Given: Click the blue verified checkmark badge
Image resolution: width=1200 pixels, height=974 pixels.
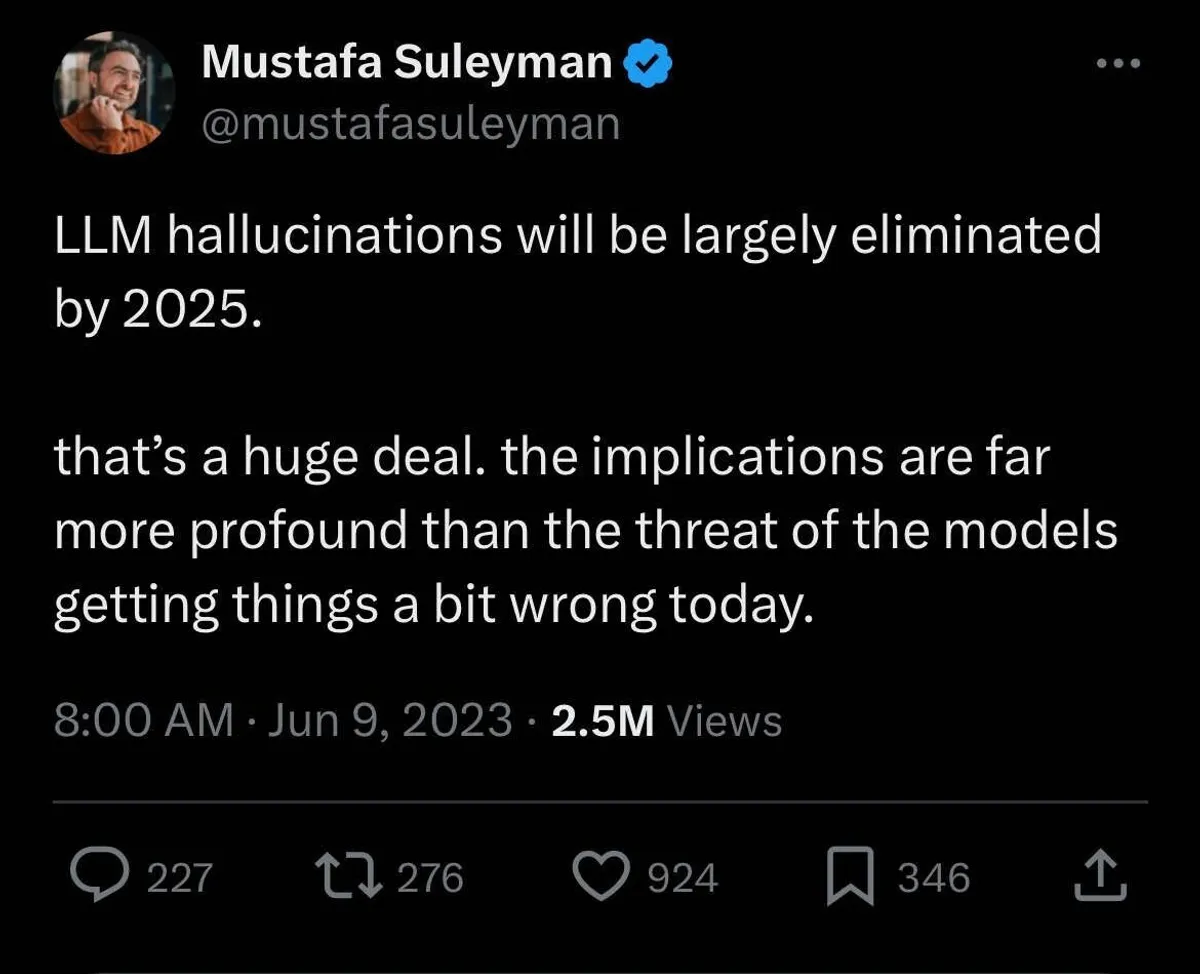Looking at the screenshot, I should click(x=648, y=64).
